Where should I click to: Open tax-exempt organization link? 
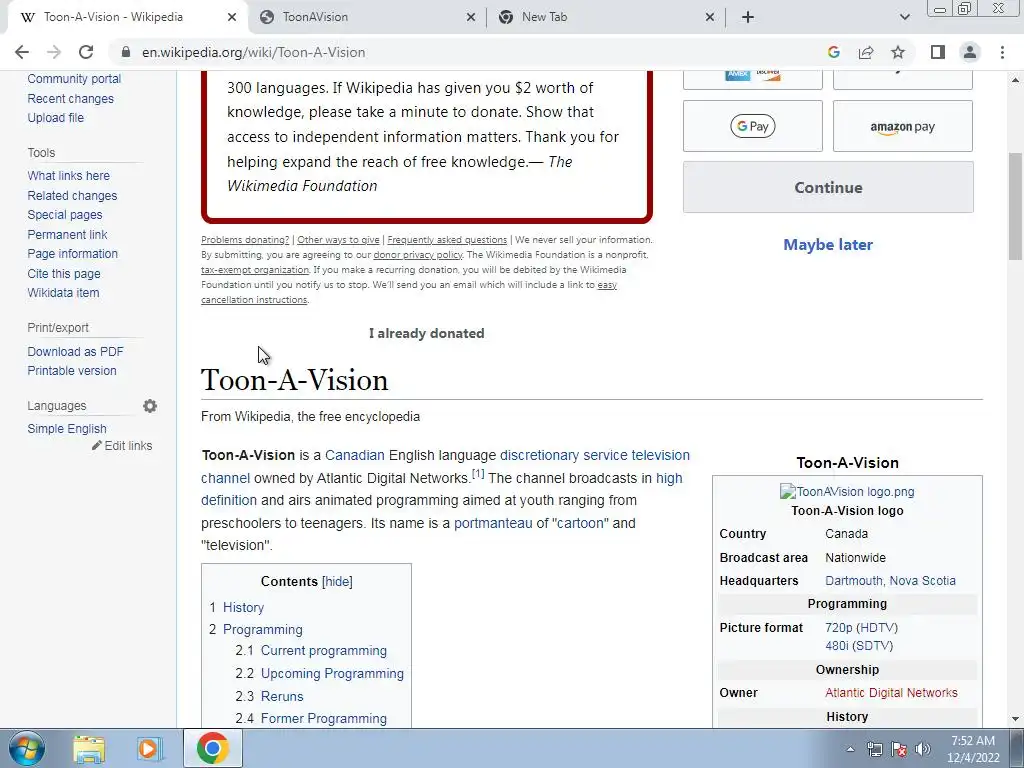255,270
